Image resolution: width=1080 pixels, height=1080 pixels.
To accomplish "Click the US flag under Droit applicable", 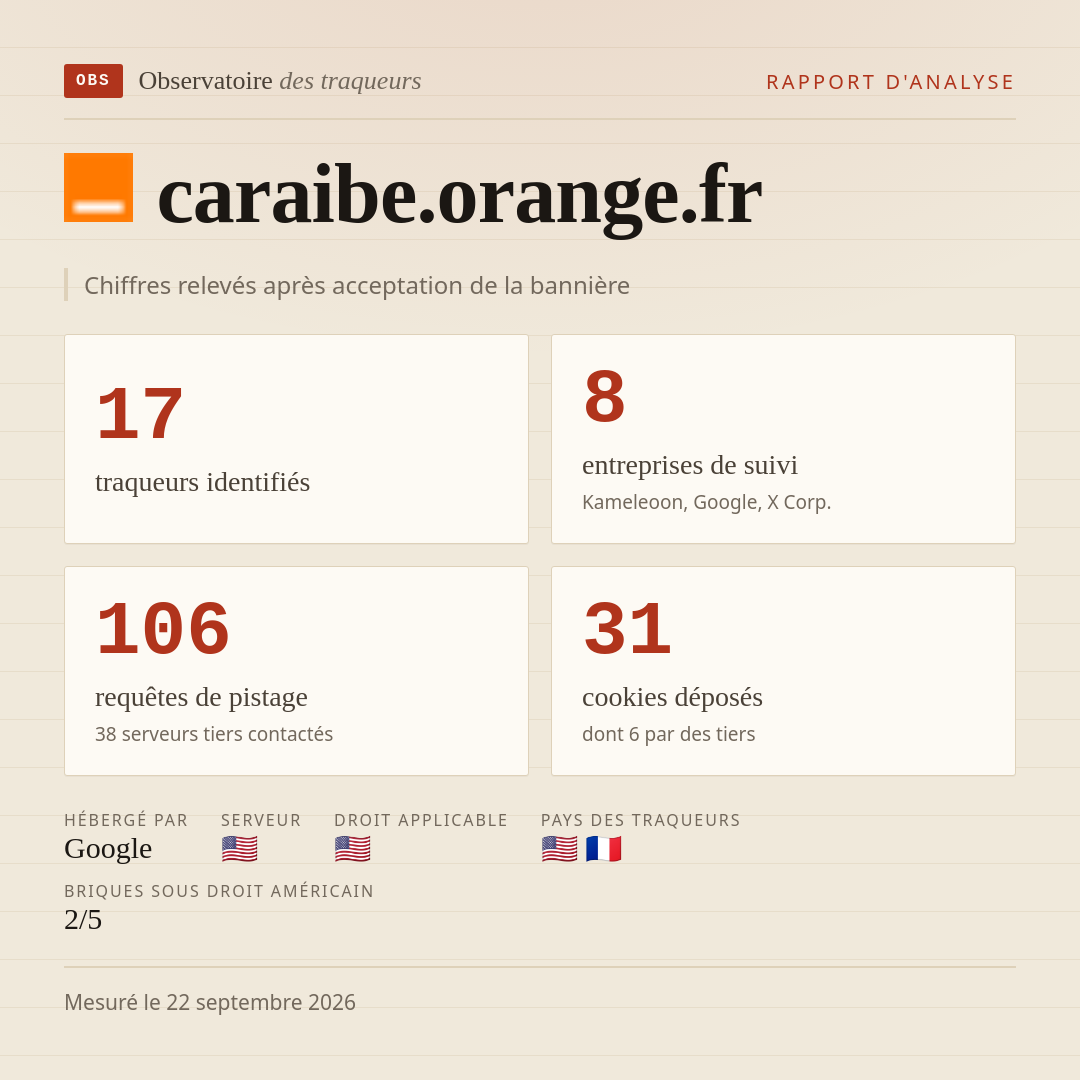I will (353, 849).
